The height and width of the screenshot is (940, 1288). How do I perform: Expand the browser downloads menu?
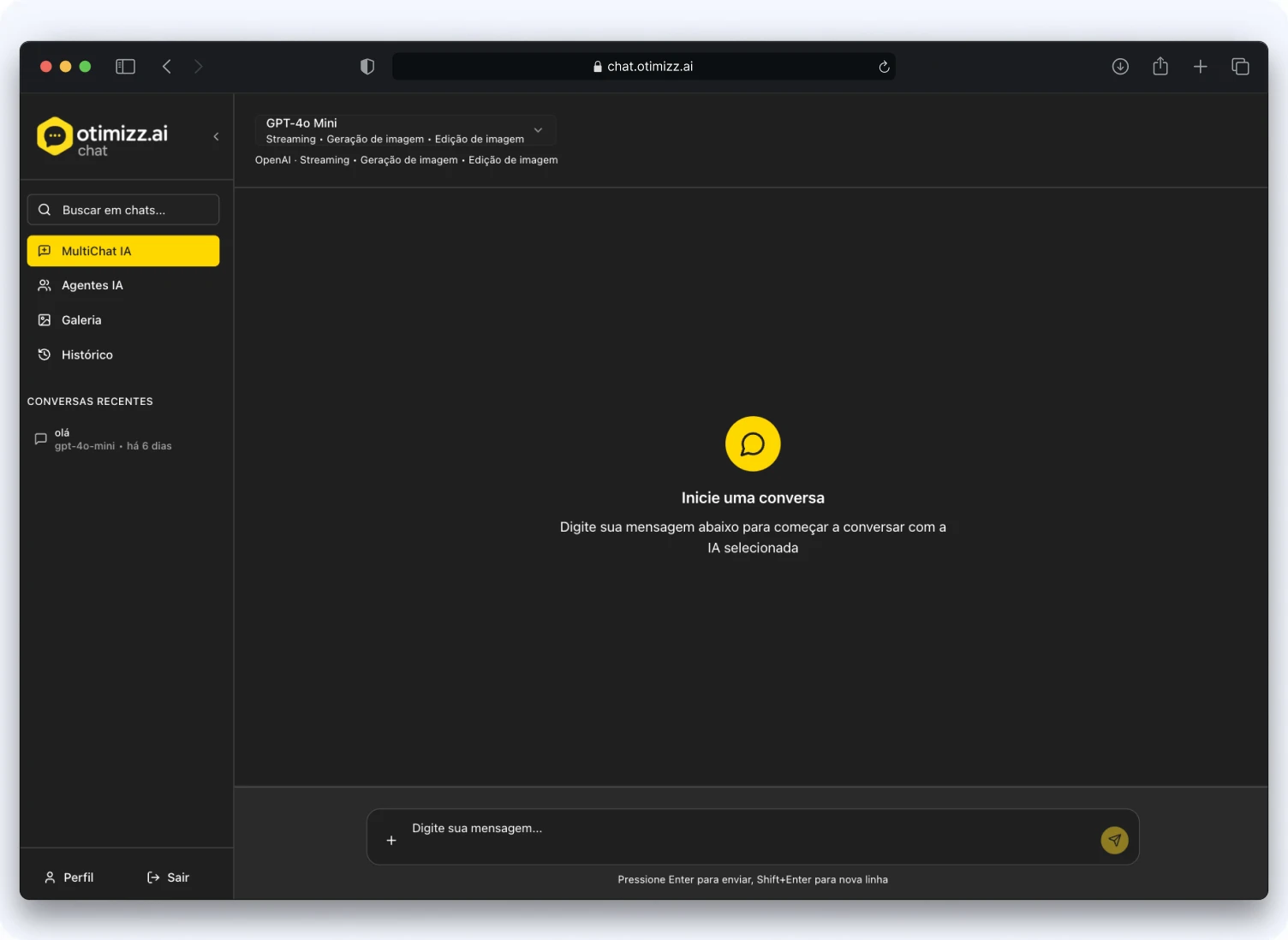[1120, 66]
